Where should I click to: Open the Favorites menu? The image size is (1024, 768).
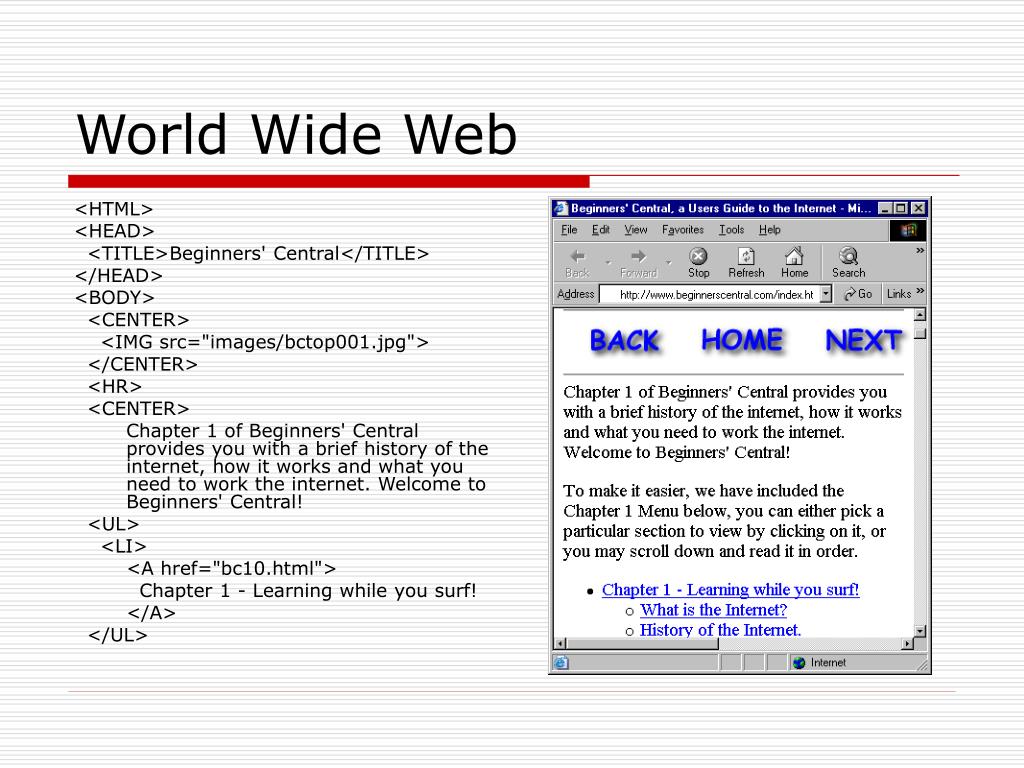pos(682,230)
